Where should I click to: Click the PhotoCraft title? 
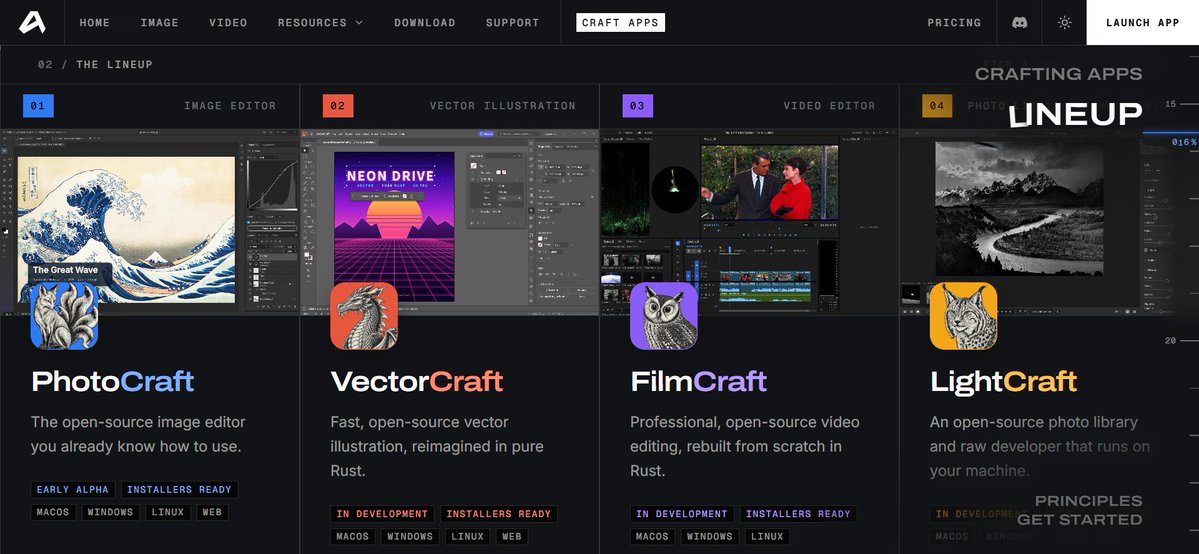112,381
